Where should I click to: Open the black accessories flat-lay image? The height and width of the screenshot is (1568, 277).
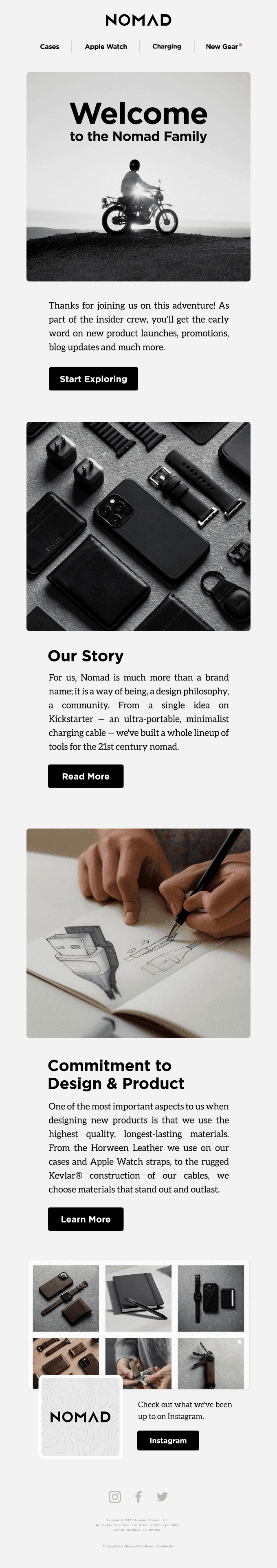click(x=138, y=526)
